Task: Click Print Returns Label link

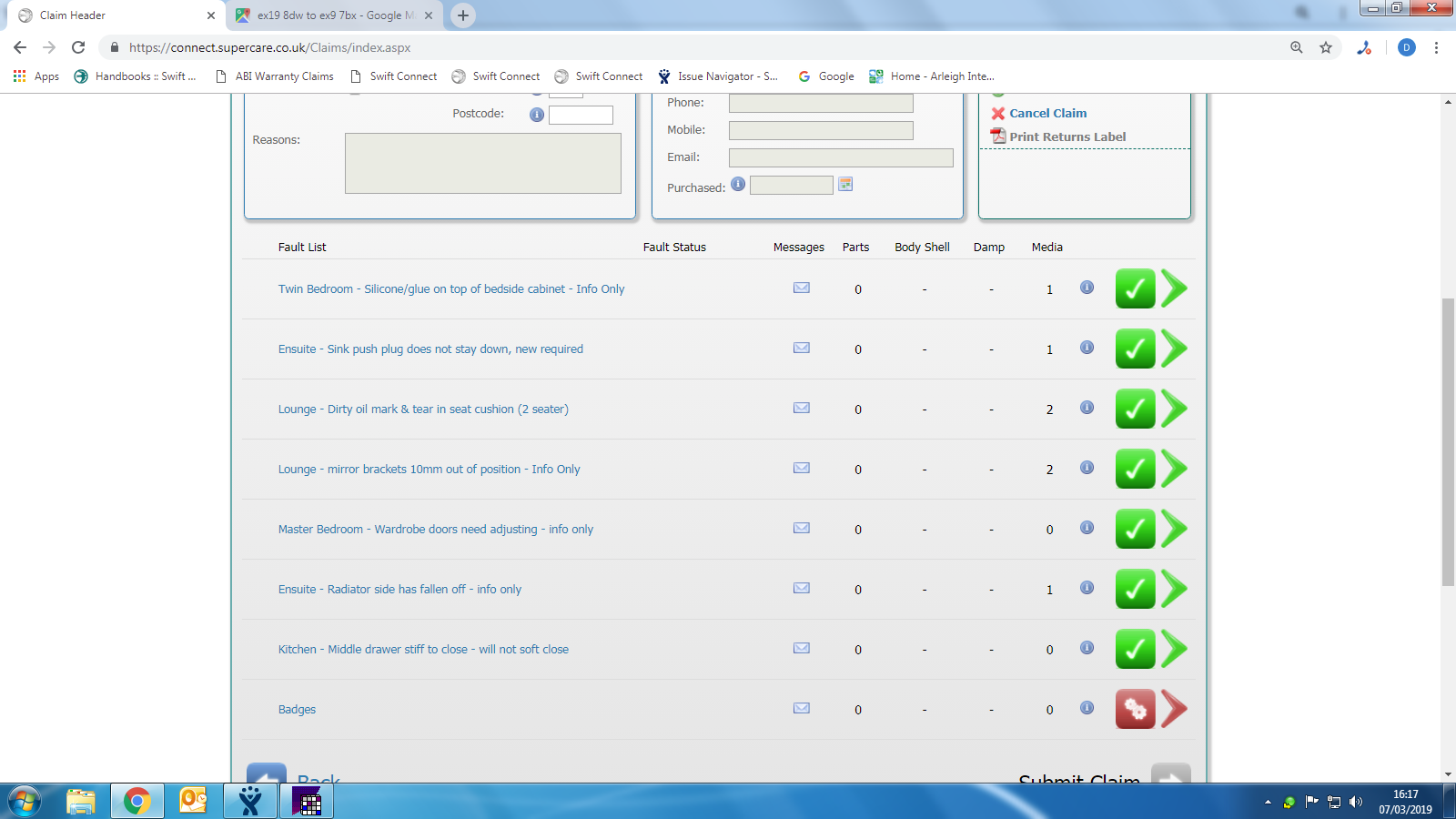Action: coord(1067,136)
